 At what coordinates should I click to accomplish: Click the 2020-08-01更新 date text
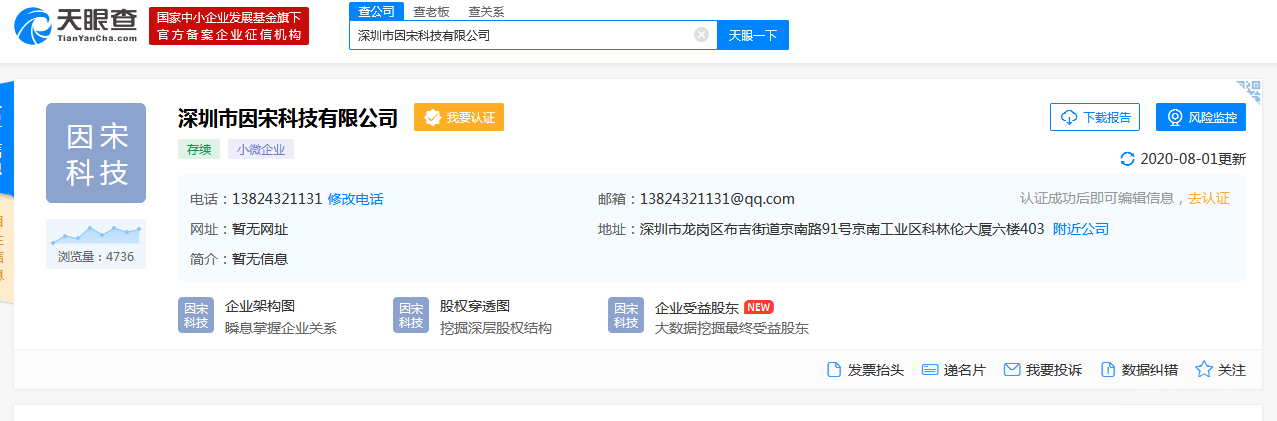click(1193, 159)
